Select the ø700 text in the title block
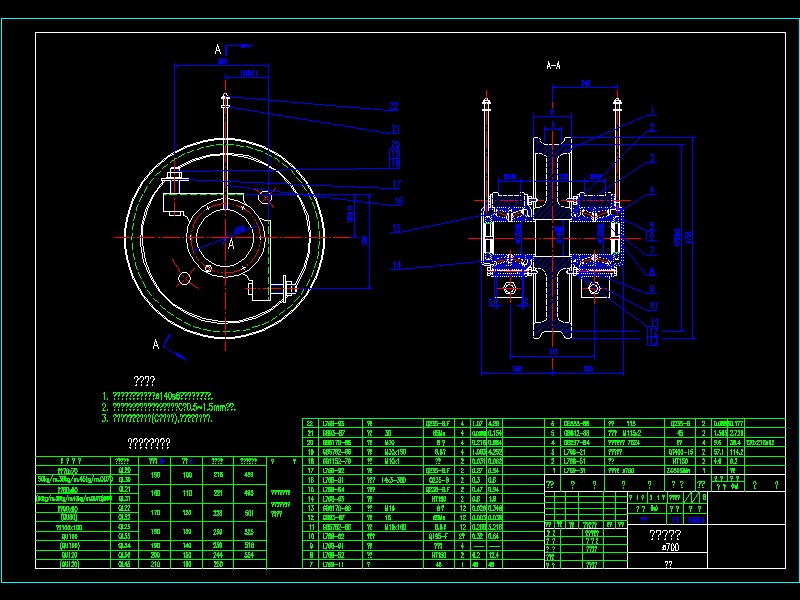Viewport: 800px width, 600px height. 667,547
